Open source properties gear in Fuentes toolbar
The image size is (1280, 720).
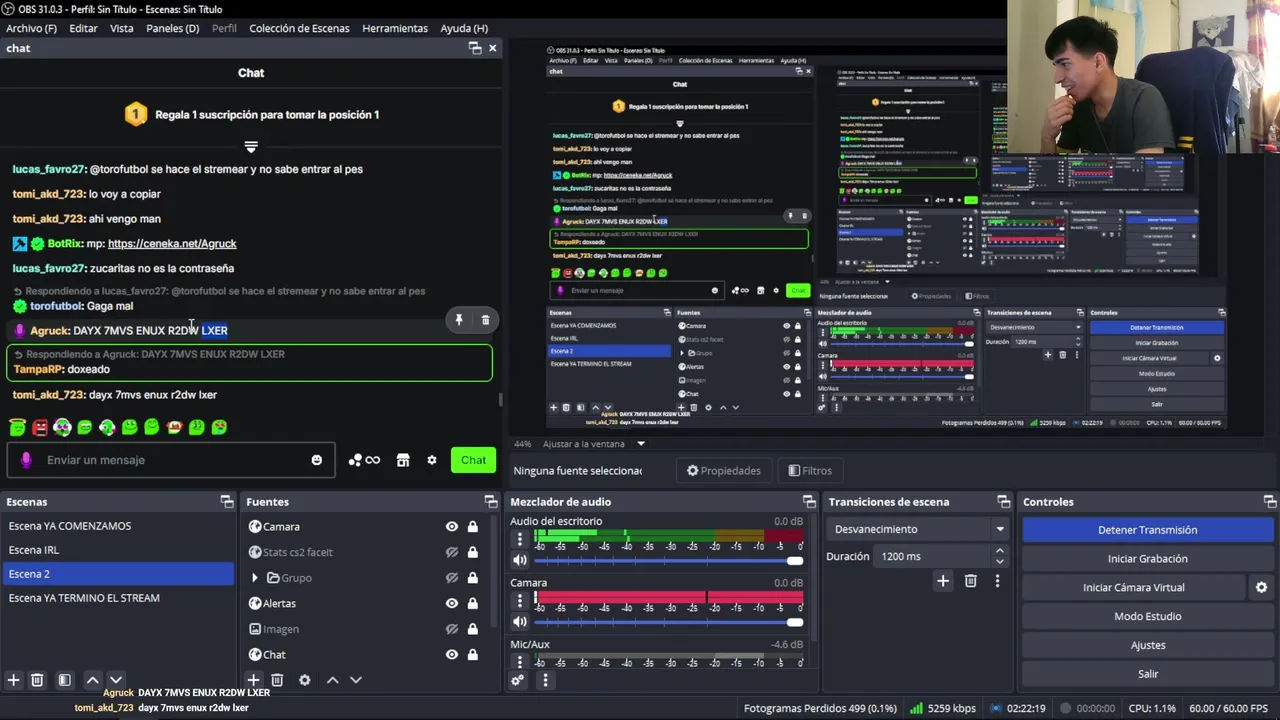click(x=305, y=680)
